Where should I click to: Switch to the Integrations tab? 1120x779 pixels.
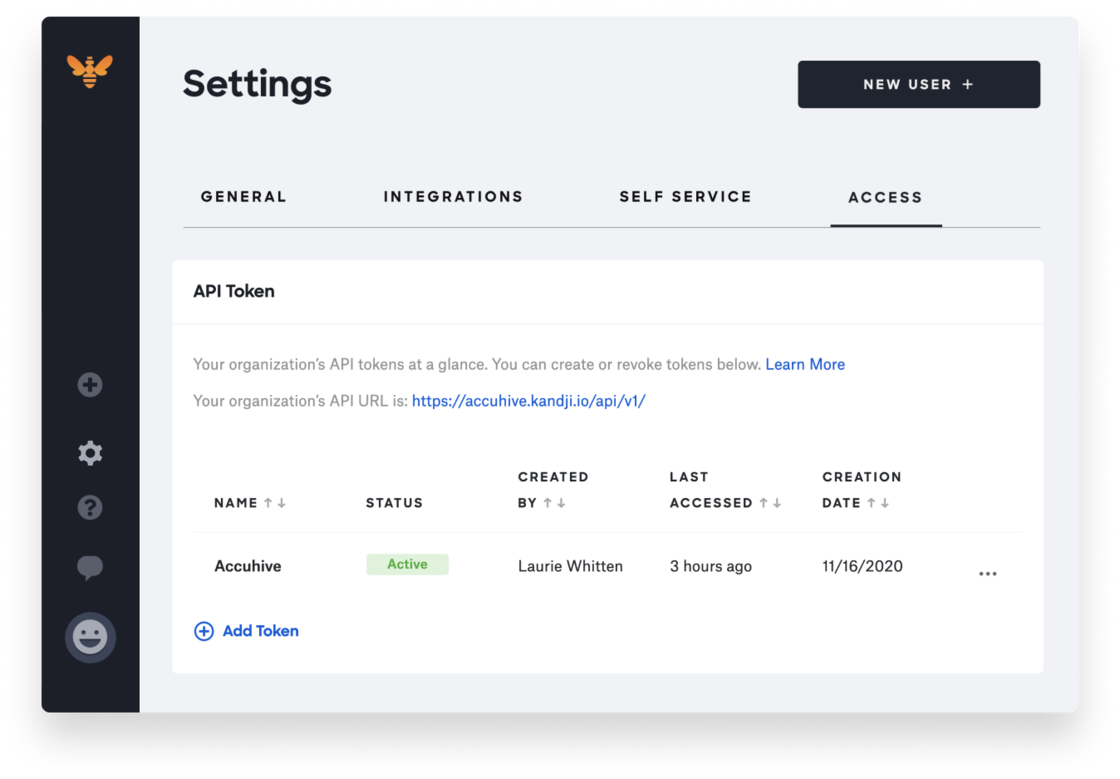(453, 197)
